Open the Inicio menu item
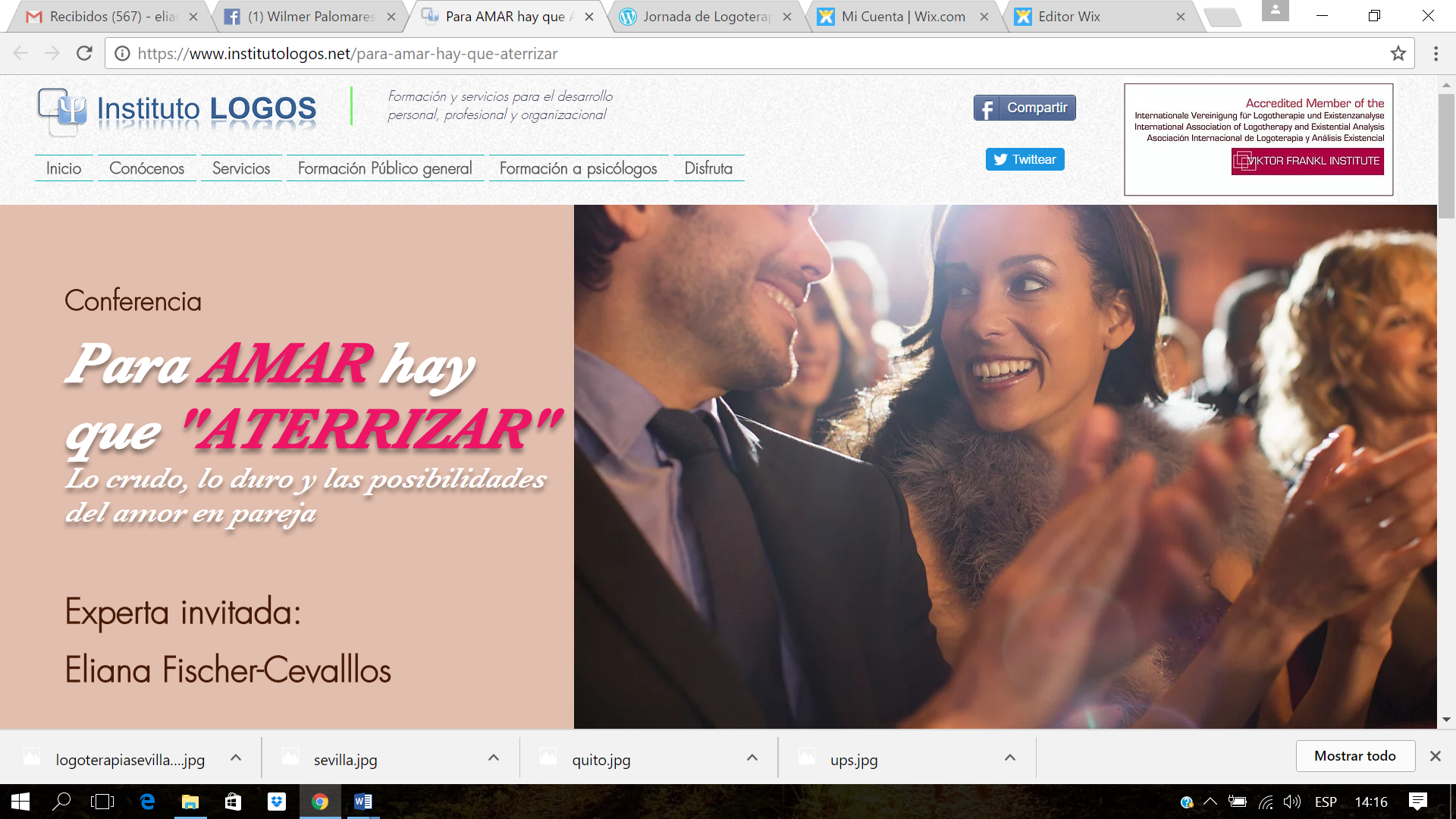1456x819 pixels. (x=64, y=168)
